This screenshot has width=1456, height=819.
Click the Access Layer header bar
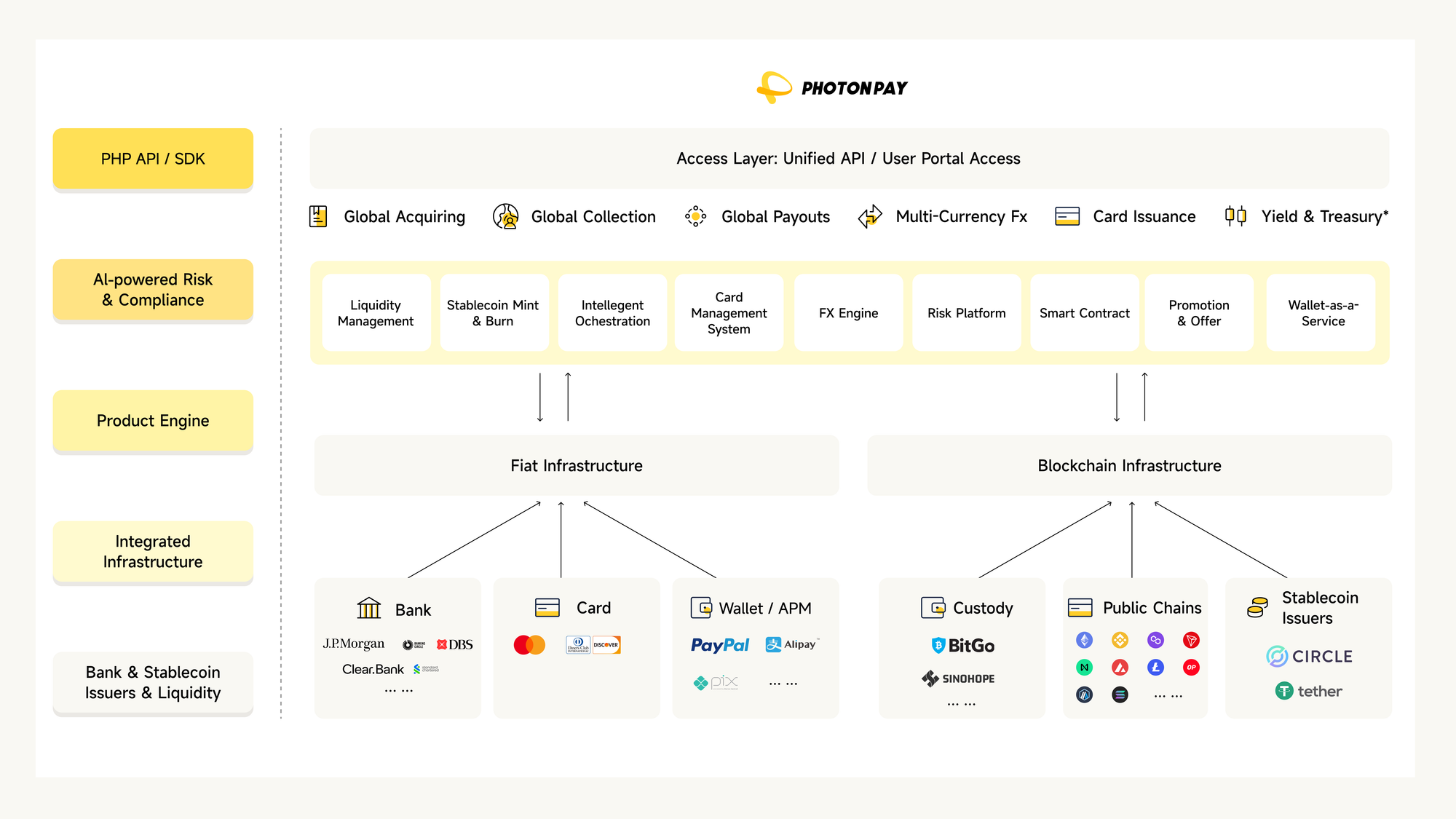coord(849,159)
